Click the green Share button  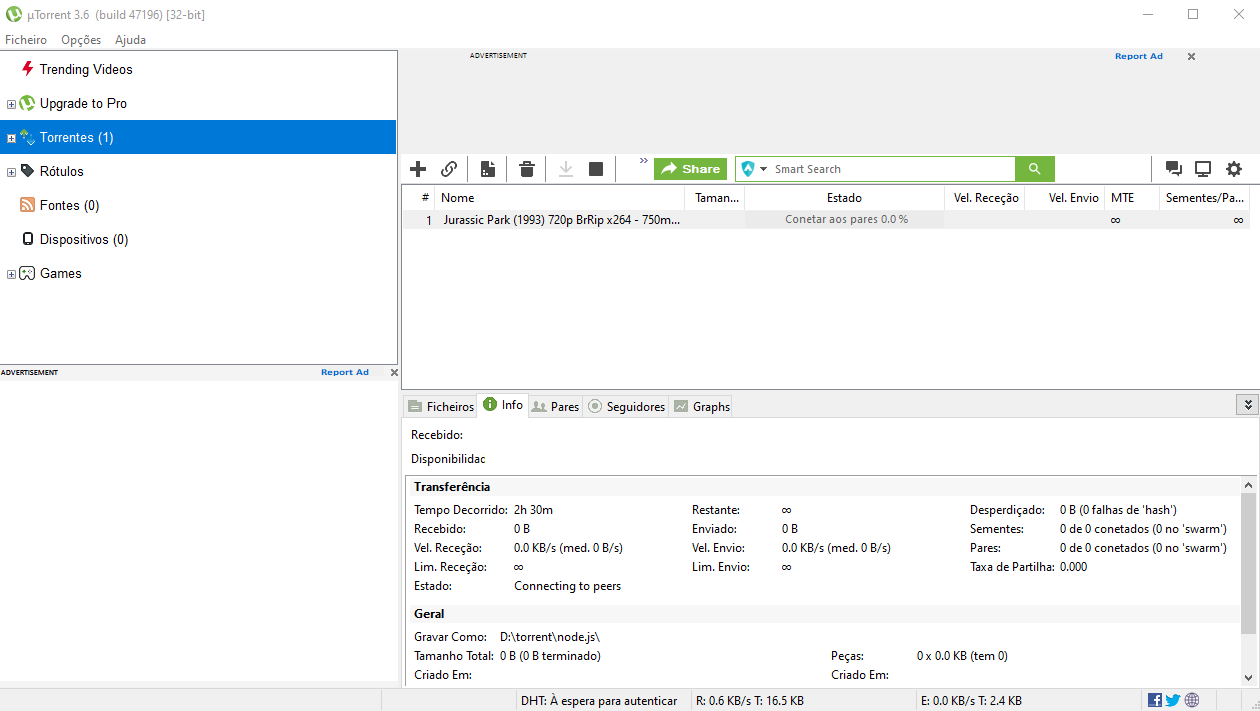pyautogui.click(x=690, y=169)
